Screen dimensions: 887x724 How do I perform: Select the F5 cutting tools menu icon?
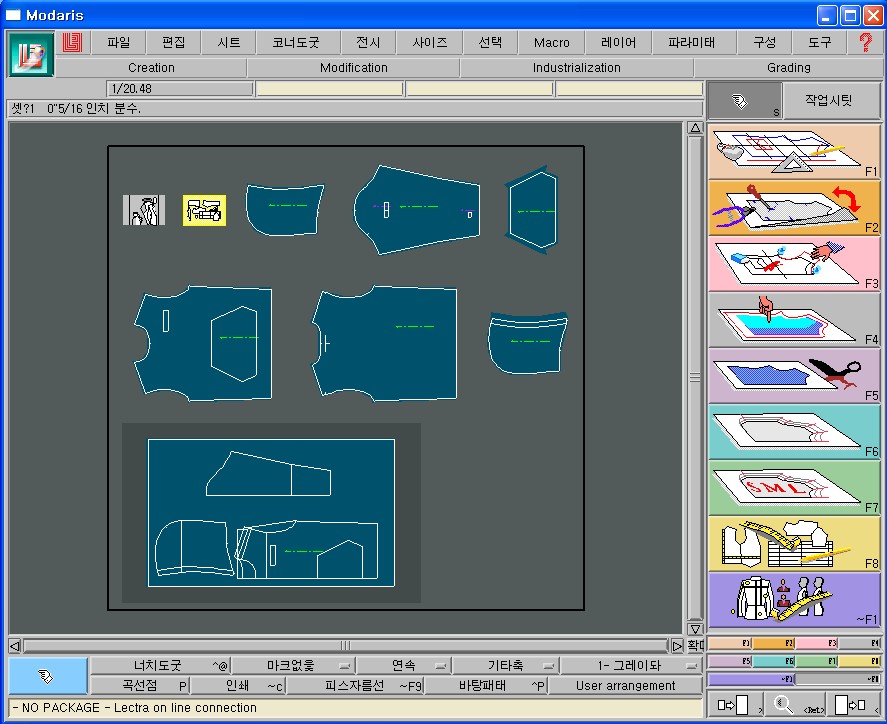[793, 375]
